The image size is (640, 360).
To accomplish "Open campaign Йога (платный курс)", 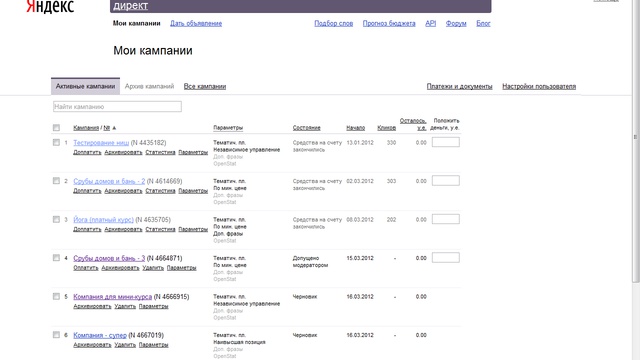I will click(103, 220).
